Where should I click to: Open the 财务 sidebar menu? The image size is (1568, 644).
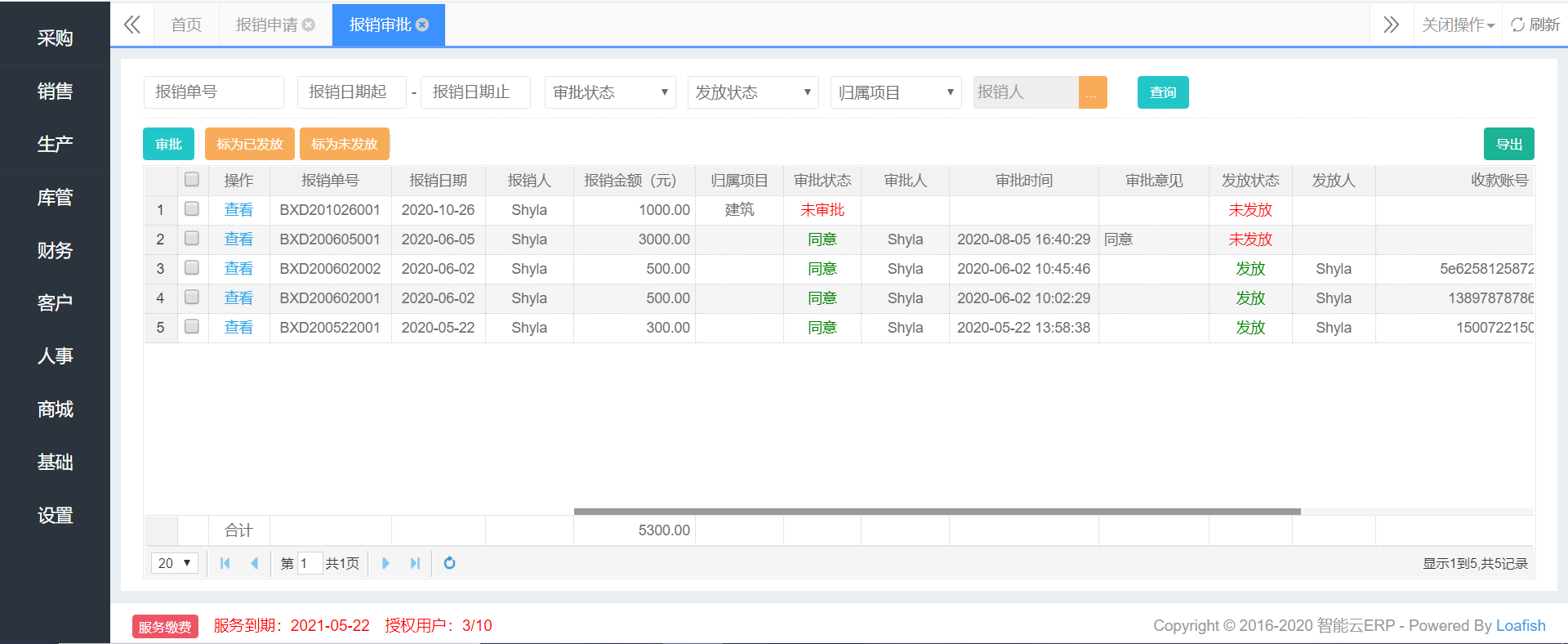tap(55, 250)
